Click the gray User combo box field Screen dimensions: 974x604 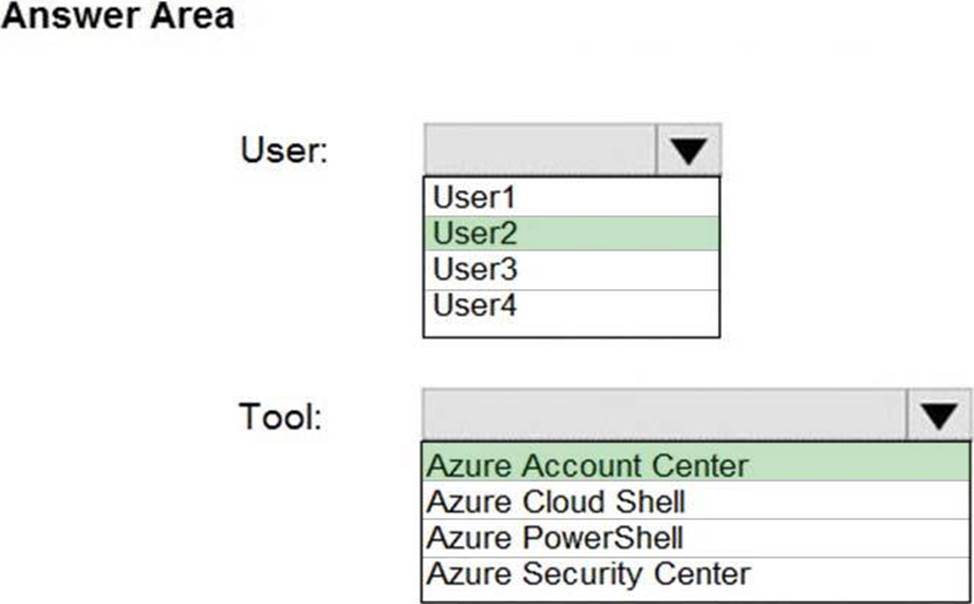click(x=540, y=150)
